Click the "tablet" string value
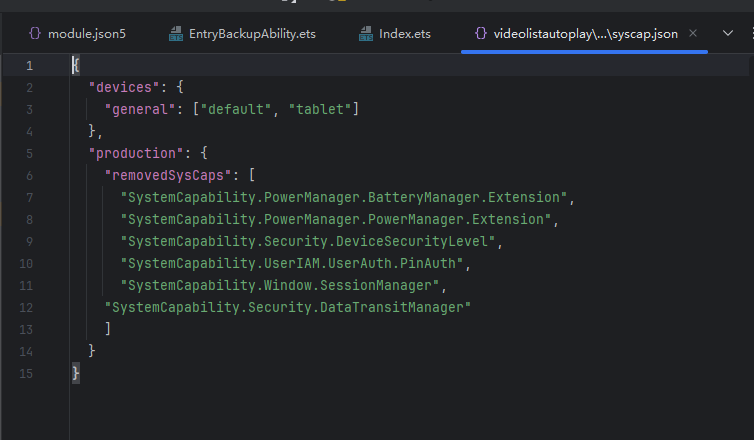 [x=320, y=109]
